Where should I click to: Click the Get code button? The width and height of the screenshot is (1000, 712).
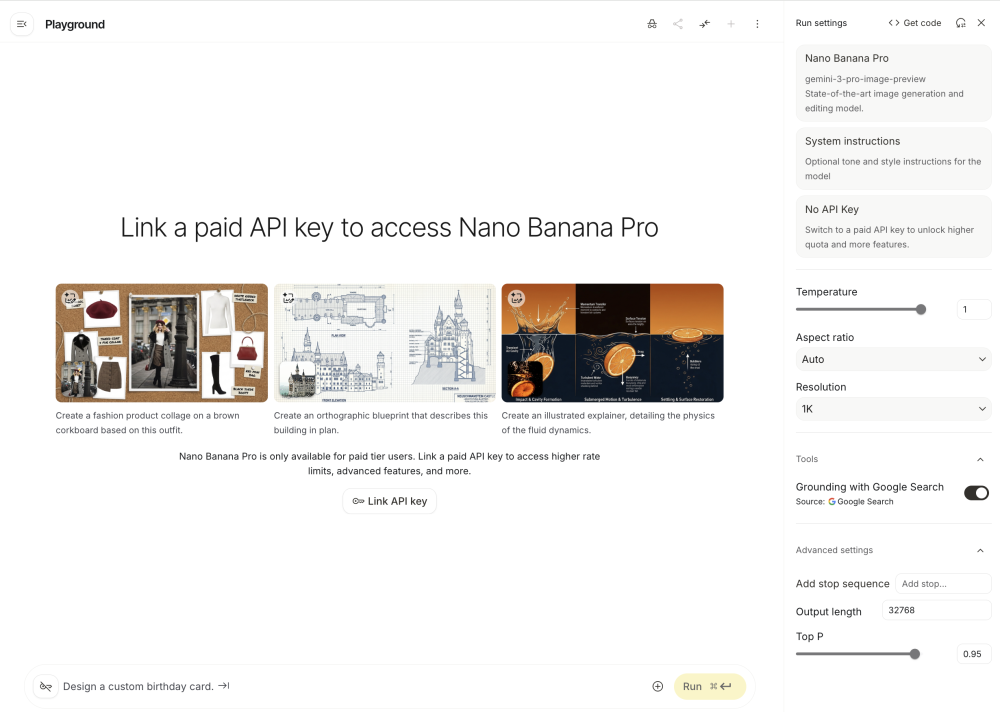point(915,23)
